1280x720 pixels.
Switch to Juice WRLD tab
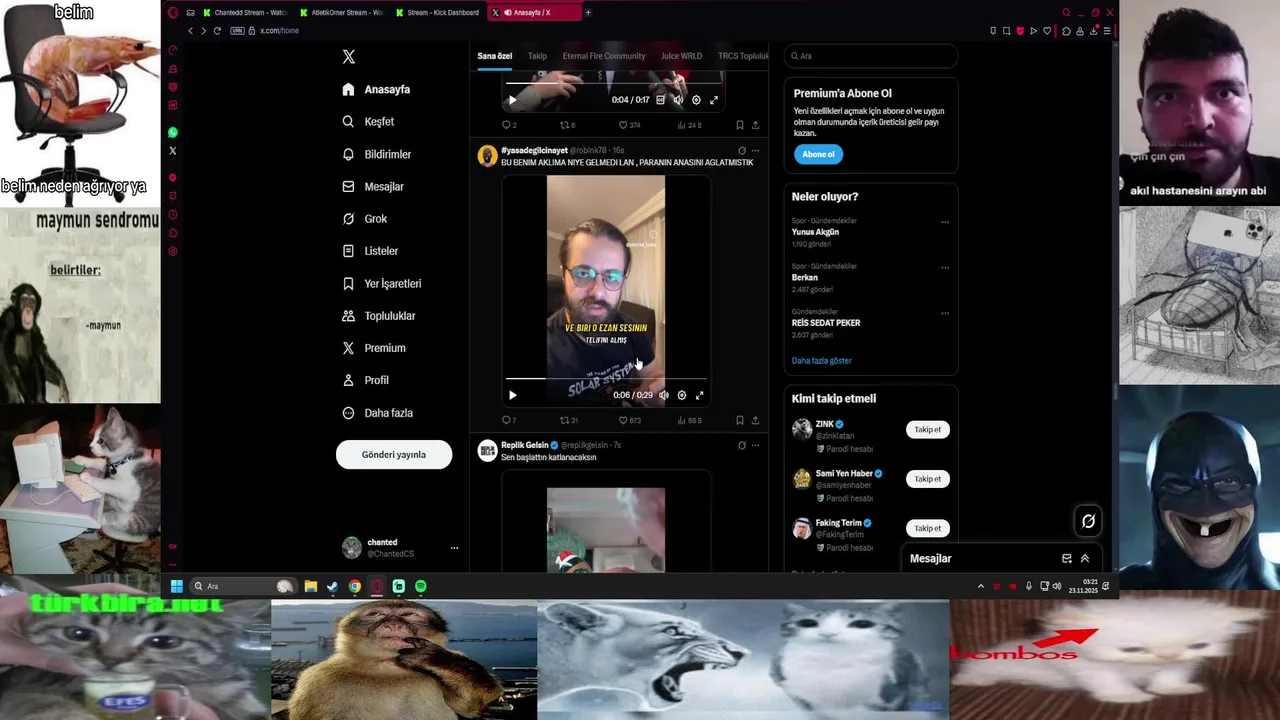coord(681,56)
